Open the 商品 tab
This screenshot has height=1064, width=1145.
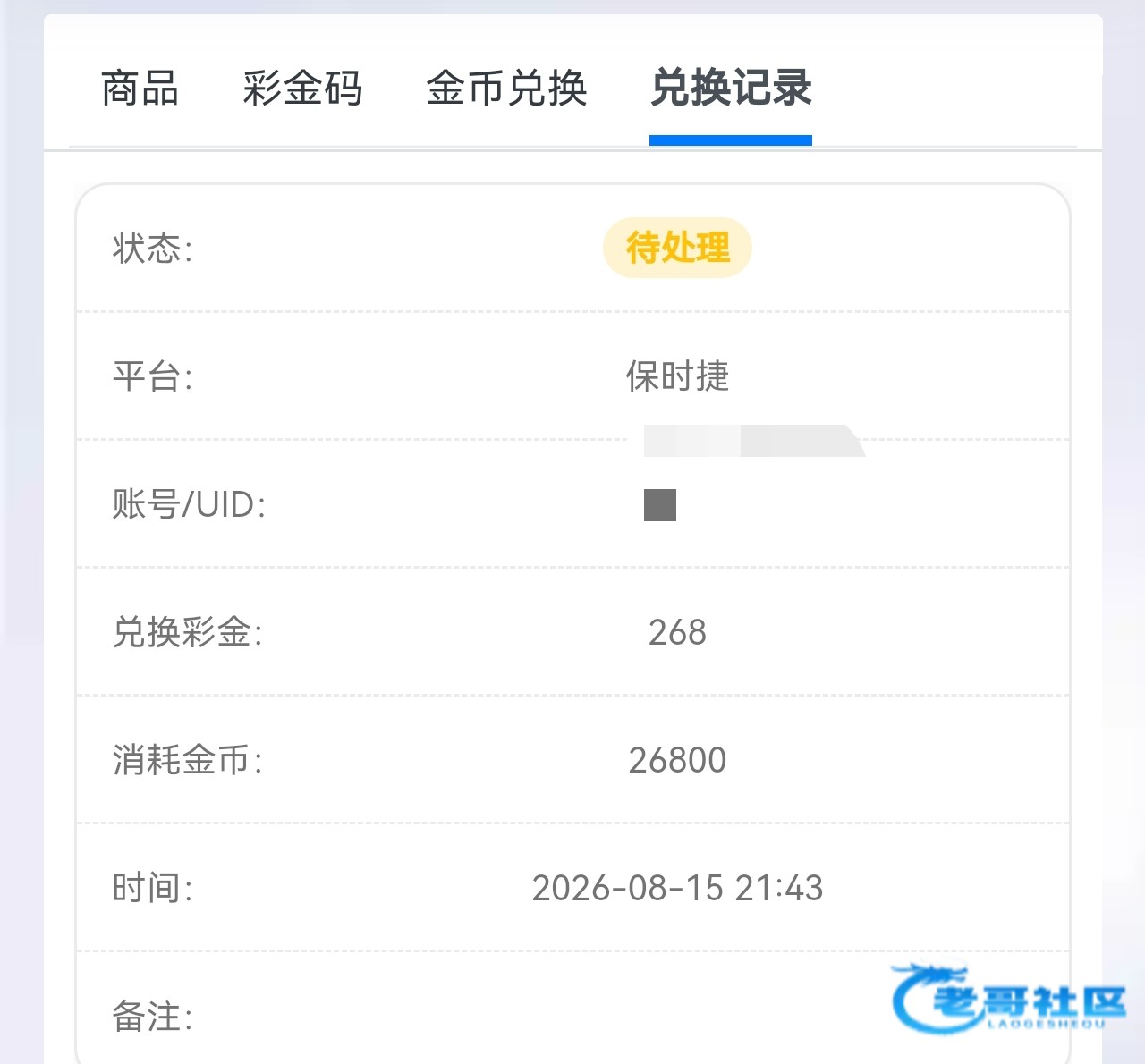(x=140, y=89)
